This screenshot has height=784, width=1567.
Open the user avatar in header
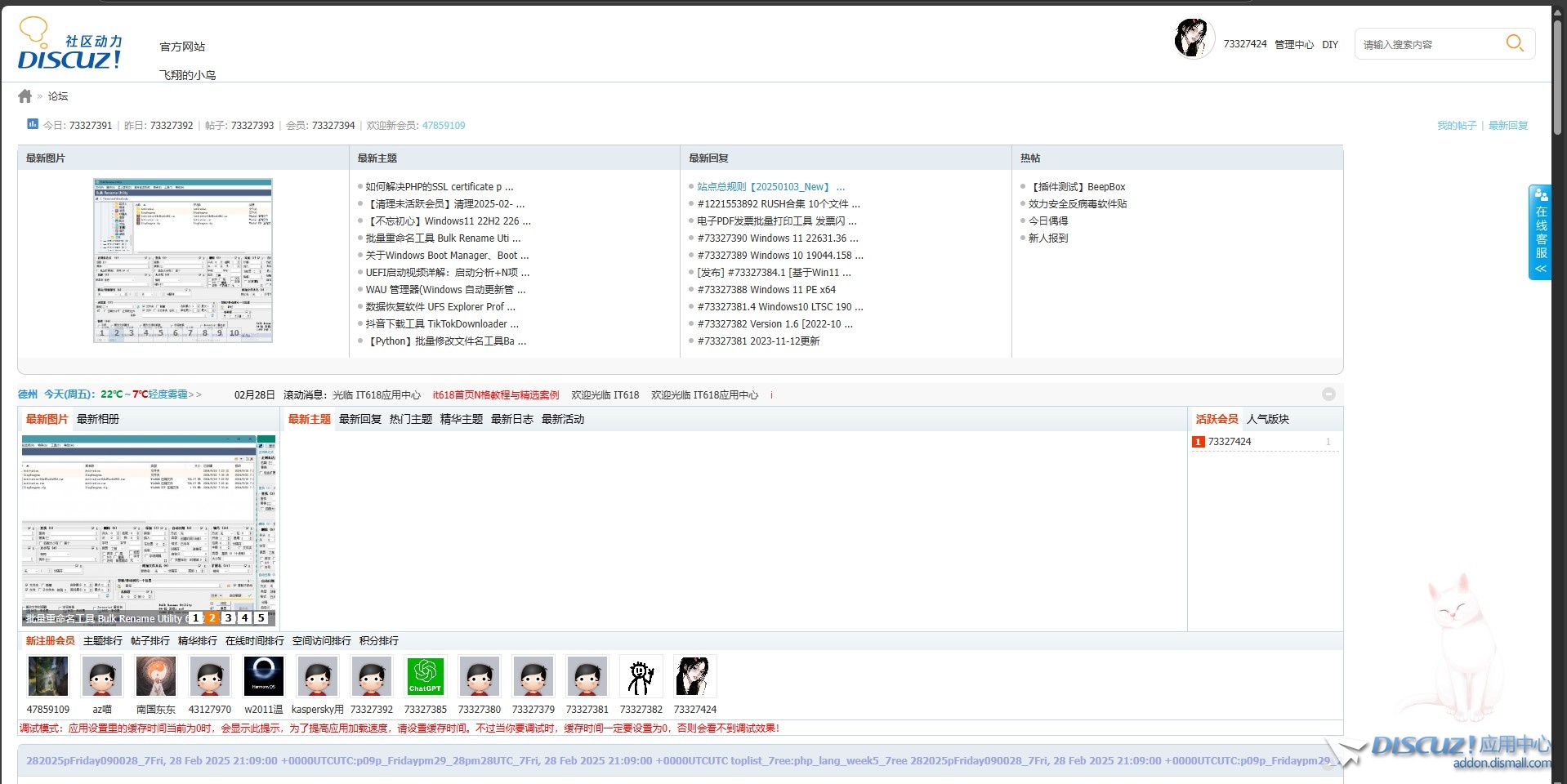(x=1193, y=38)
